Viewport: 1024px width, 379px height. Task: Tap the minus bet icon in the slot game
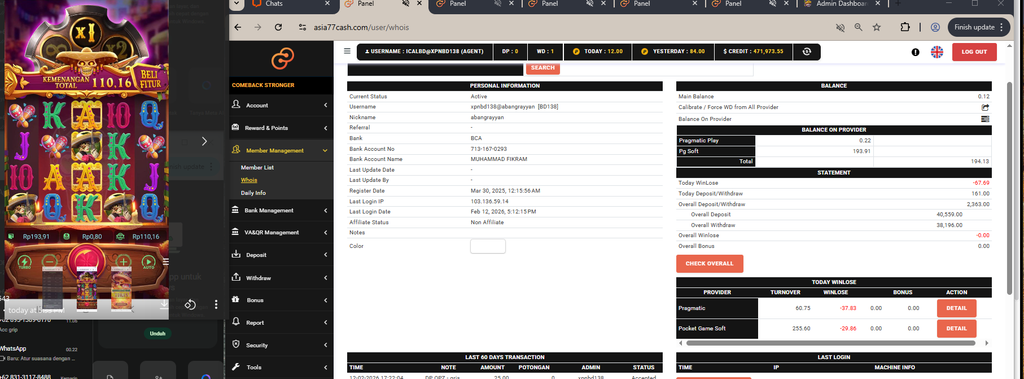click(51, 261)
